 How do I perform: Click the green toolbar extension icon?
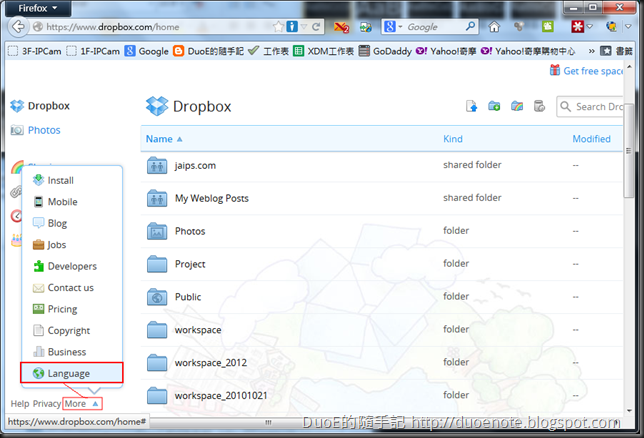click(x=547, y=27)
